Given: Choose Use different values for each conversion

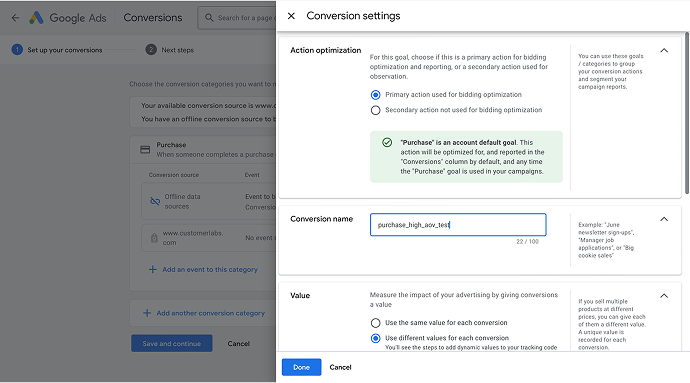Looking at the screenshot, I should click(x=375, y=338).
